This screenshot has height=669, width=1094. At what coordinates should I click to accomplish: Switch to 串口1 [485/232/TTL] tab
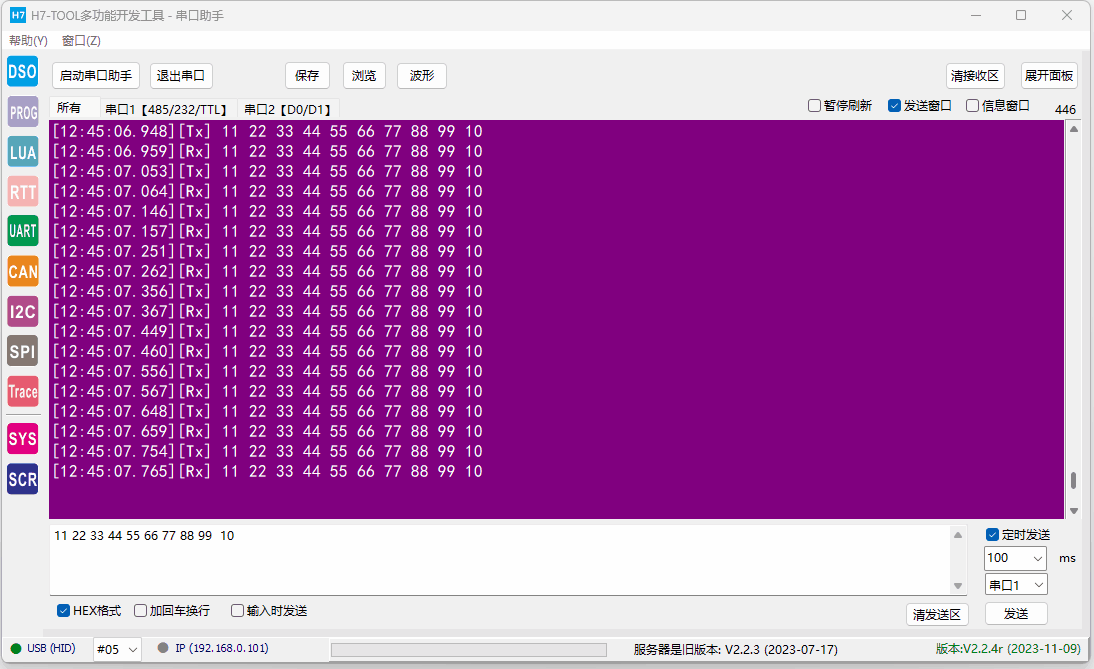tap(167, 110)
